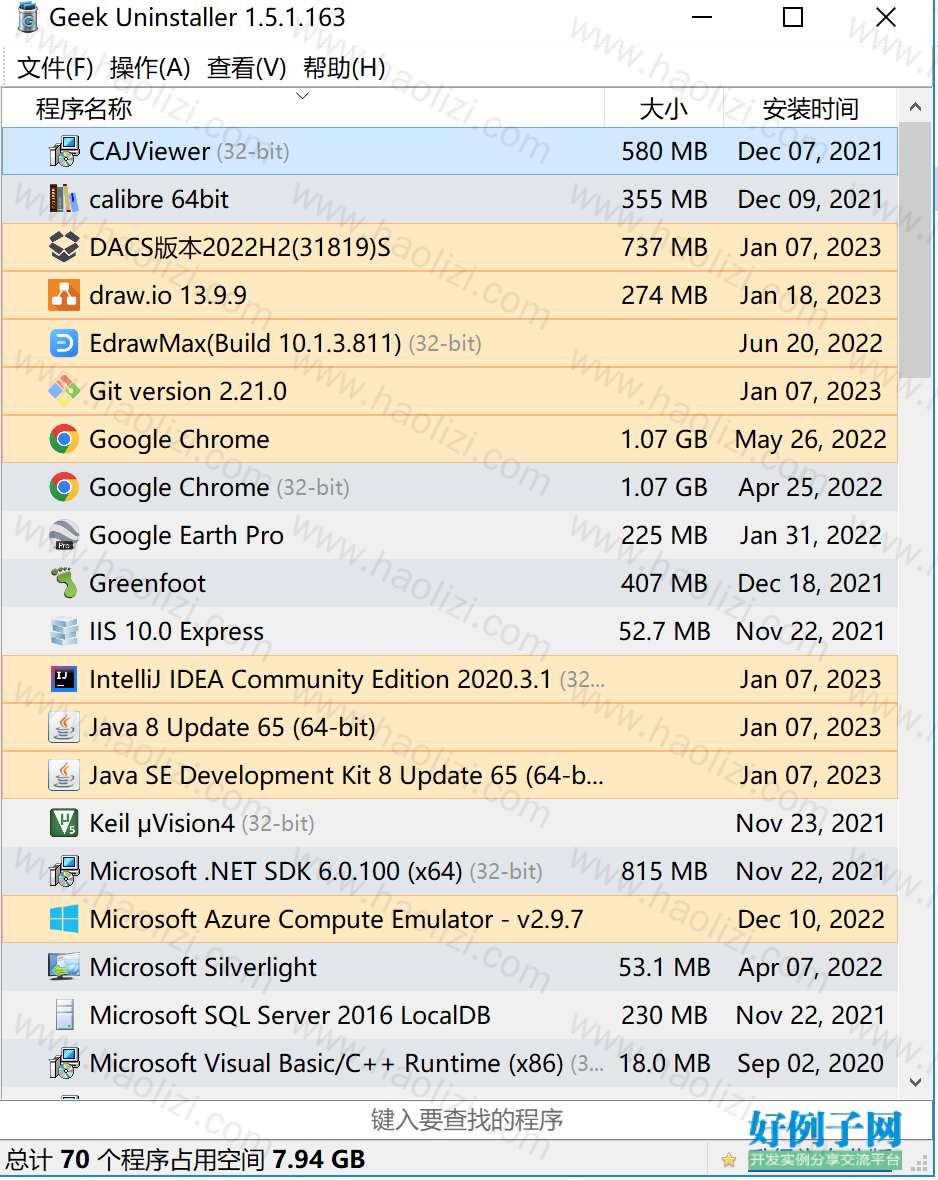Viewport: 938px width, 1180px height.
Task: Focus the 键入要查找的程序 search field
Action: tap(467, 1120)
